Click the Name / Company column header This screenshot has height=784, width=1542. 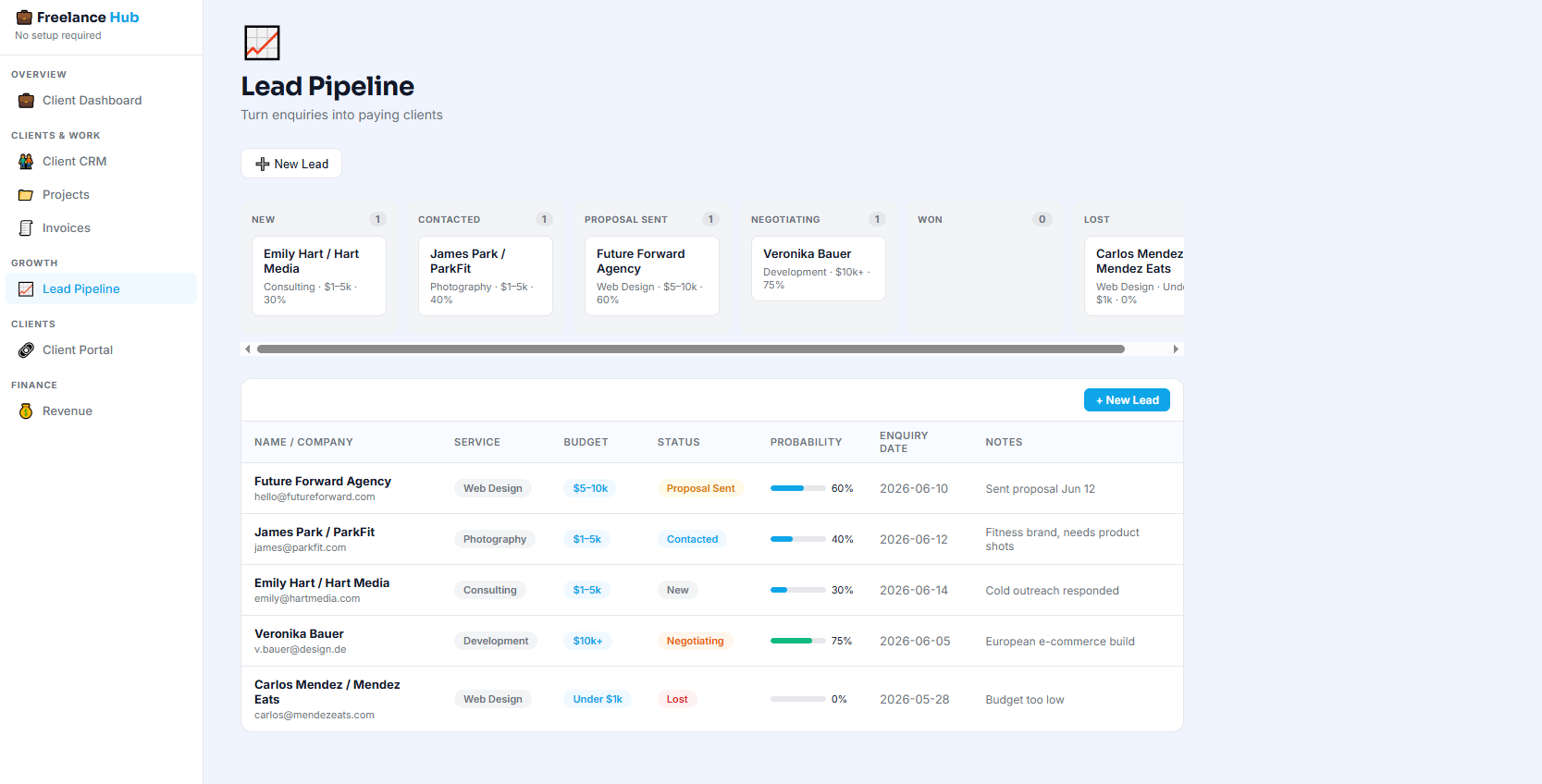coord(303,443)
